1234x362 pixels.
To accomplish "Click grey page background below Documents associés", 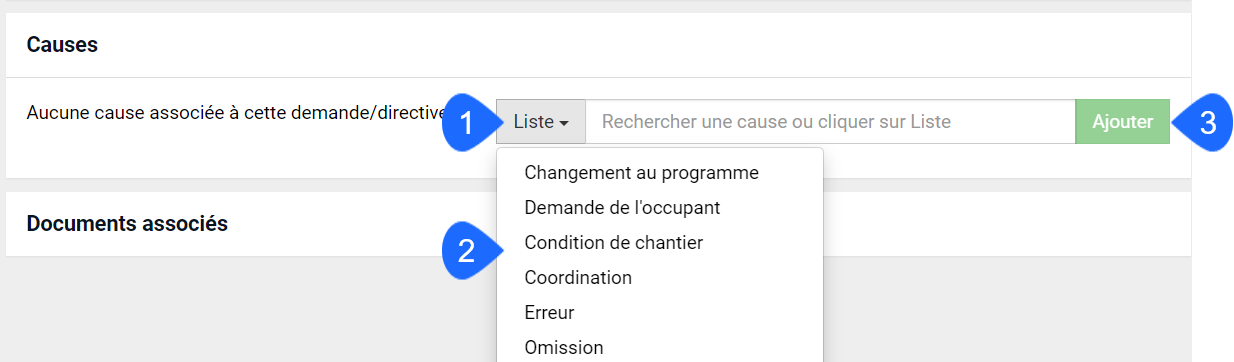I will click(x=250, y=310).
